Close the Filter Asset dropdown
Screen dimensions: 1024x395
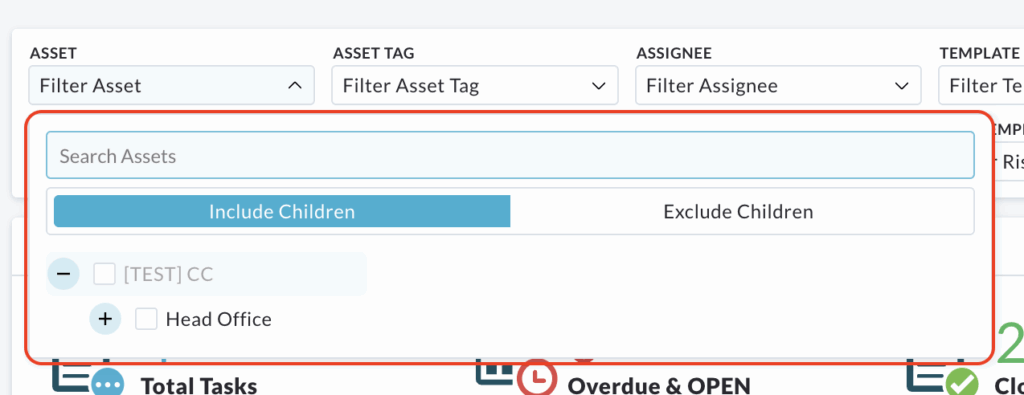[172, 86]
